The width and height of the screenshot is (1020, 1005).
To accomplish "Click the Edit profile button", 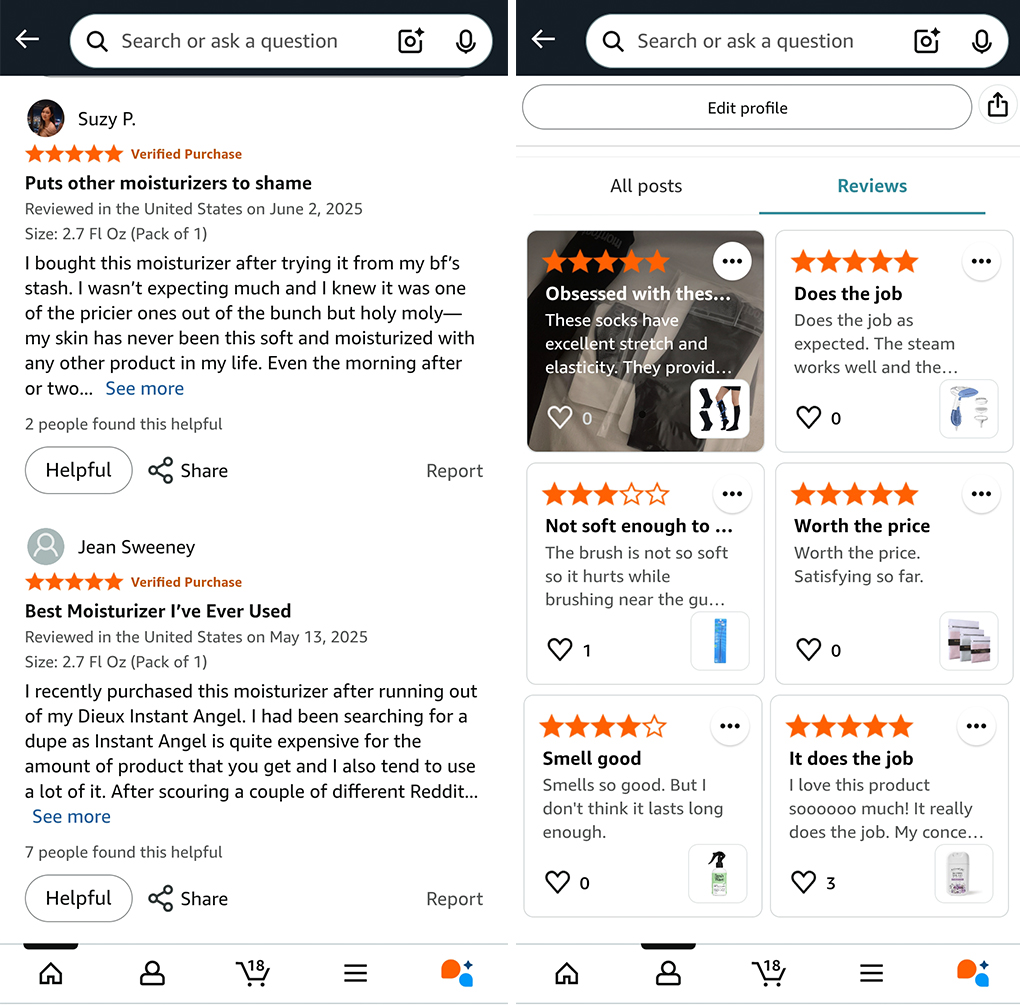I will pos(747,107).
